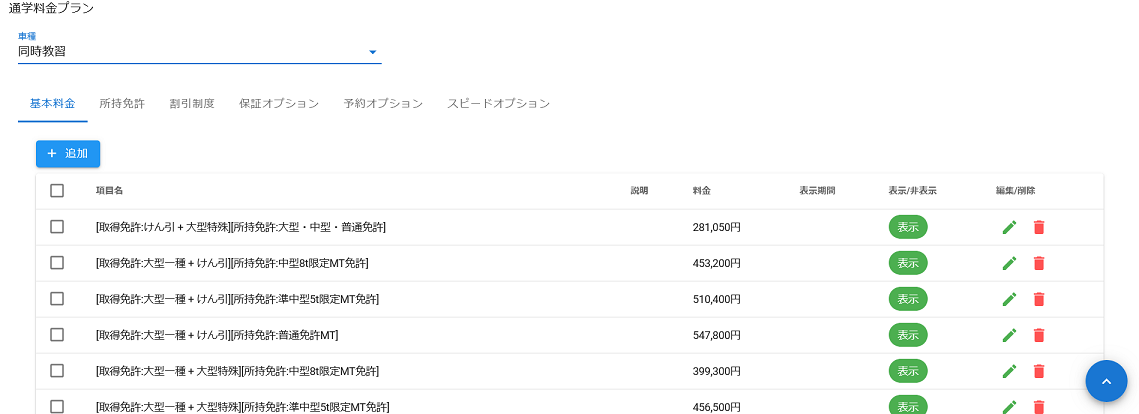Delete the 281,050円 row with trash icon
This screenshot has height=414, width=1139.
pos(1039,227)
